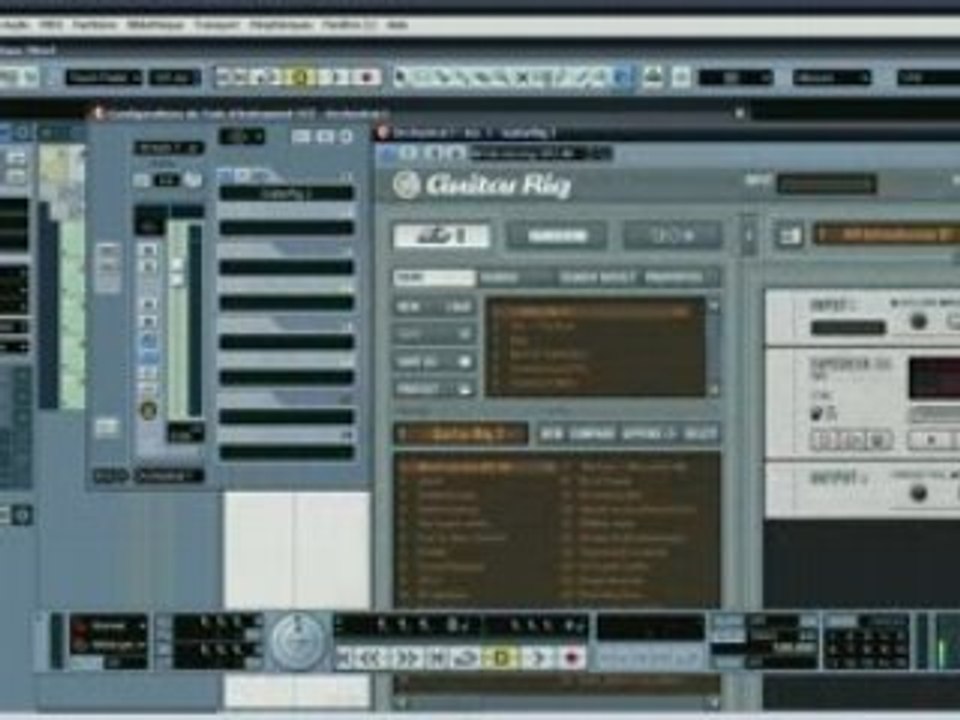Click the blue Edit button on the channel strip

tap(149, 342)
